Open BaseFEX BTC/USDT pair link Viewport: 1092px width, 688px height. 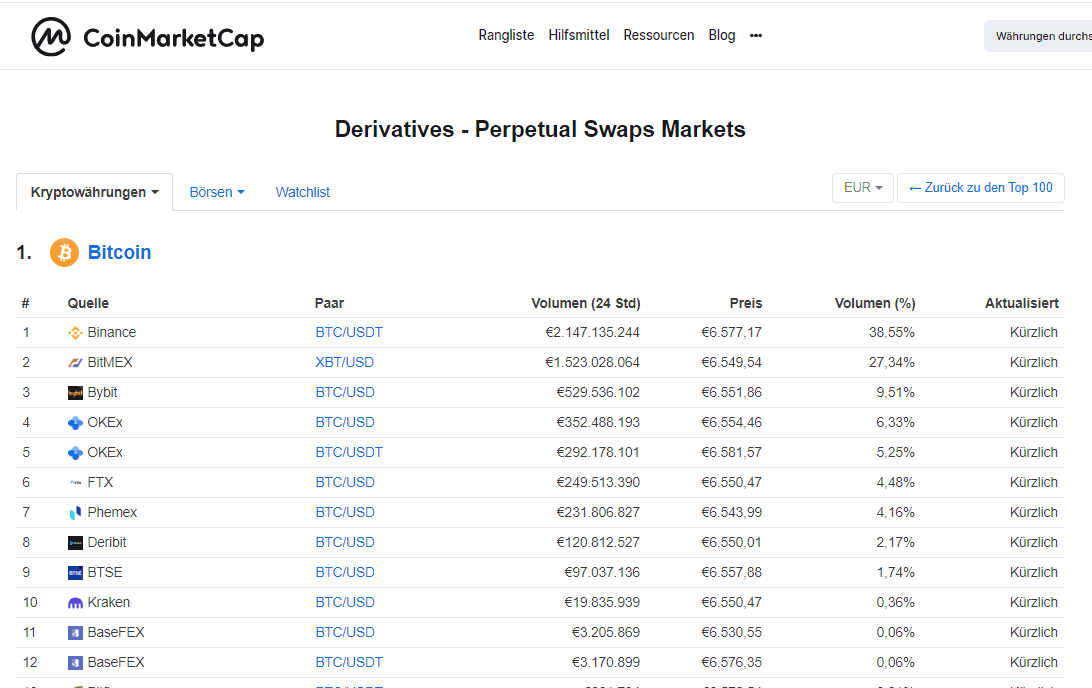pos(349,662)
